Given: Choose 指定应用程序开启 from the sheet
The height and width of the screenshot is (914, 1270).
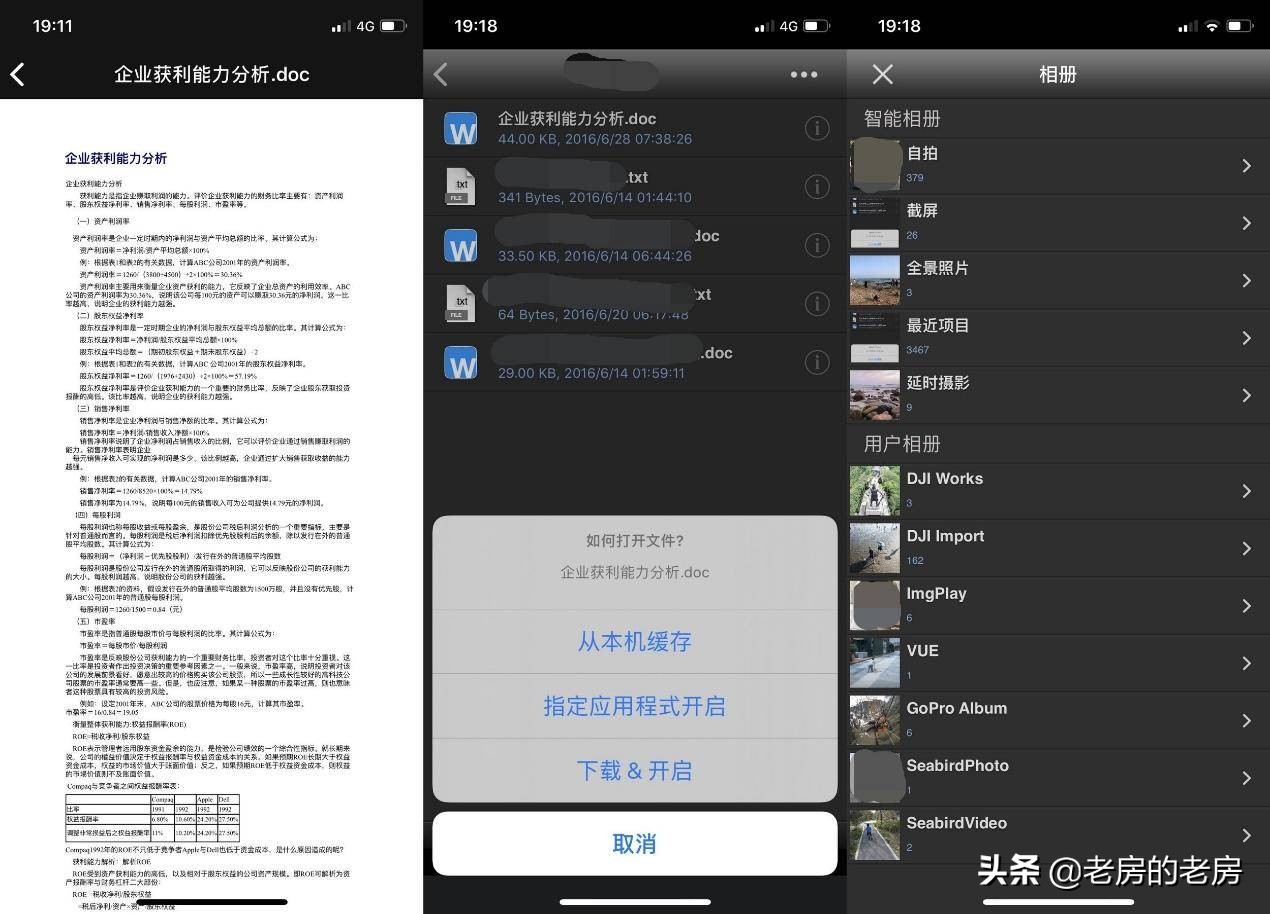Looking at the screenshot, I should tap(634, 706).
